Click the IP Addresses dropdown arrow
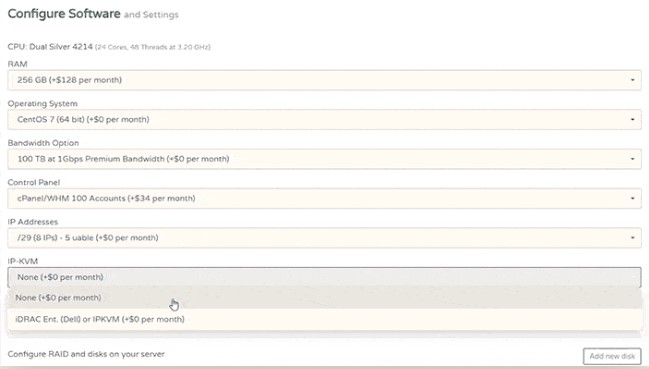Viewport: 649px width, 369px height. [x=632, y=238]
